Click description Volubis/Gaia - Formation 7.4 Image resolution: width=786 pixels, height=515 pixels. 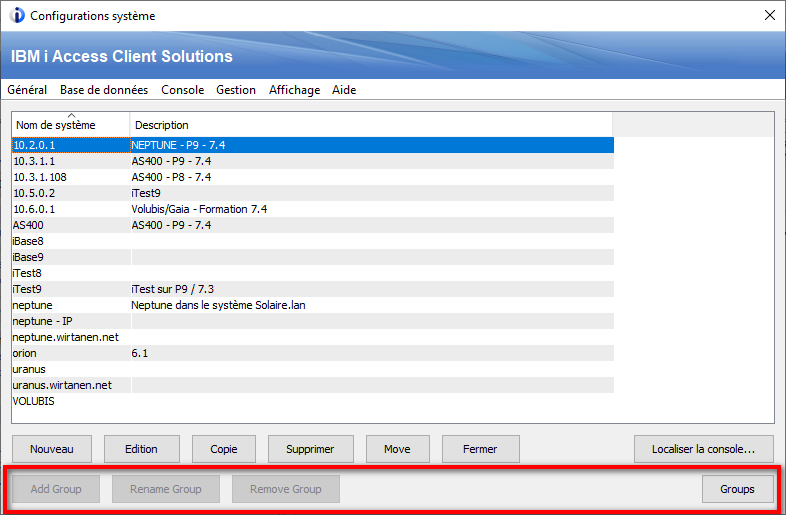click(x=199, y=209)
